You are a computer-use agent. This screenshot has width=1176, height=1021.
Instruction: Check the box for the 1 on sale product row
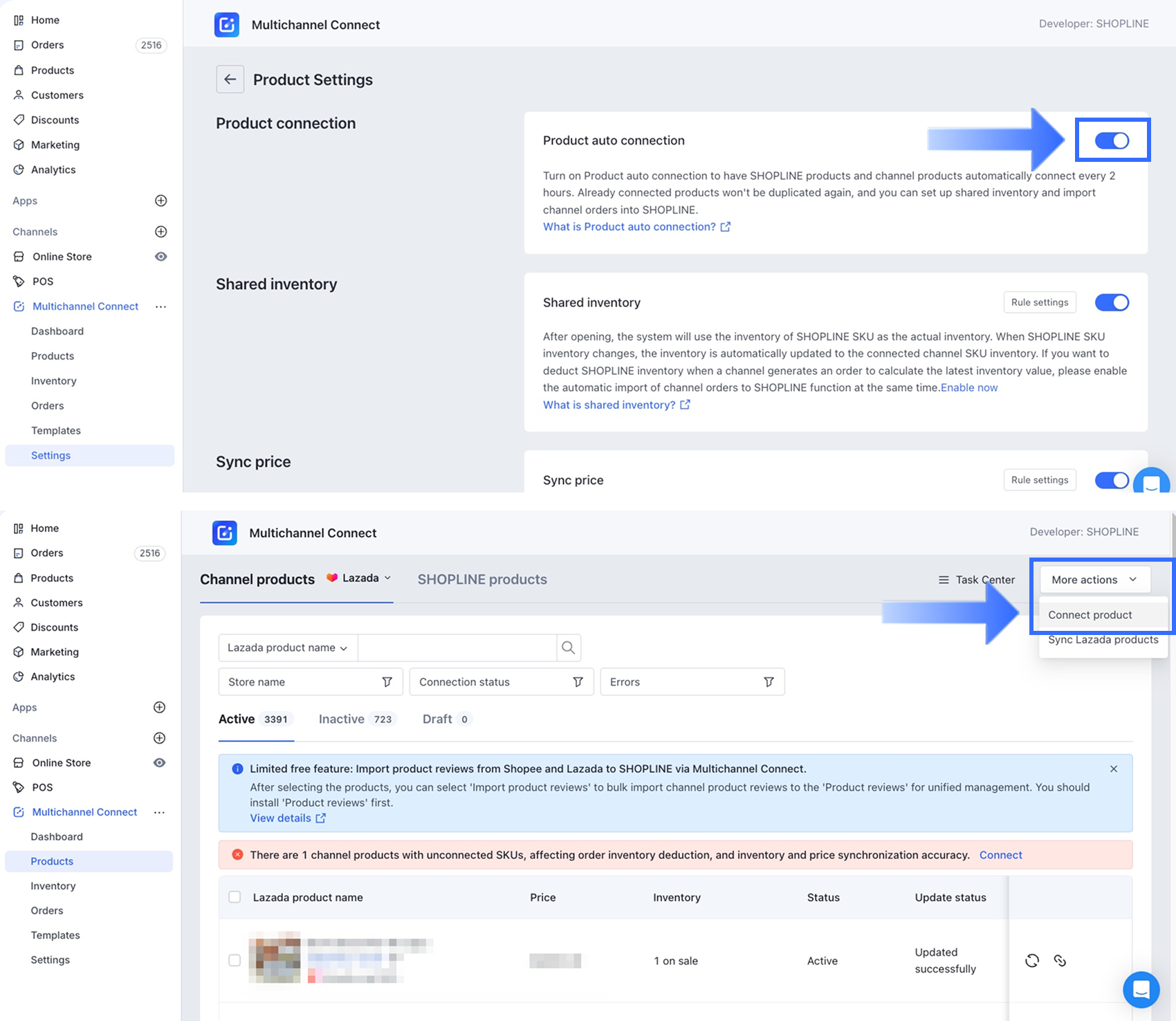(235, 960)
